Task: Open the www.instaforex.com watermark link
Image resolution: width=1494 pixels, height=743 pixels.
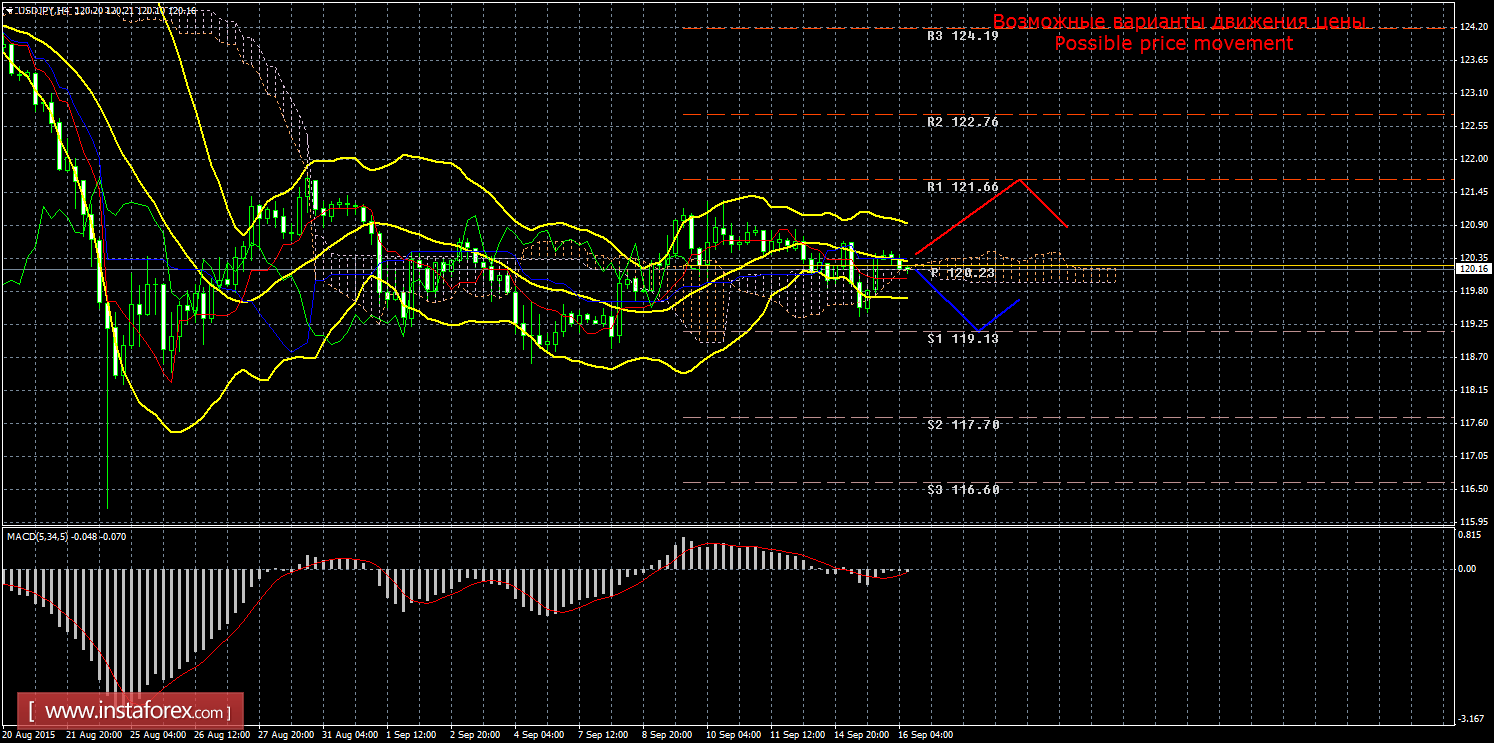Action: coord(136,712)
